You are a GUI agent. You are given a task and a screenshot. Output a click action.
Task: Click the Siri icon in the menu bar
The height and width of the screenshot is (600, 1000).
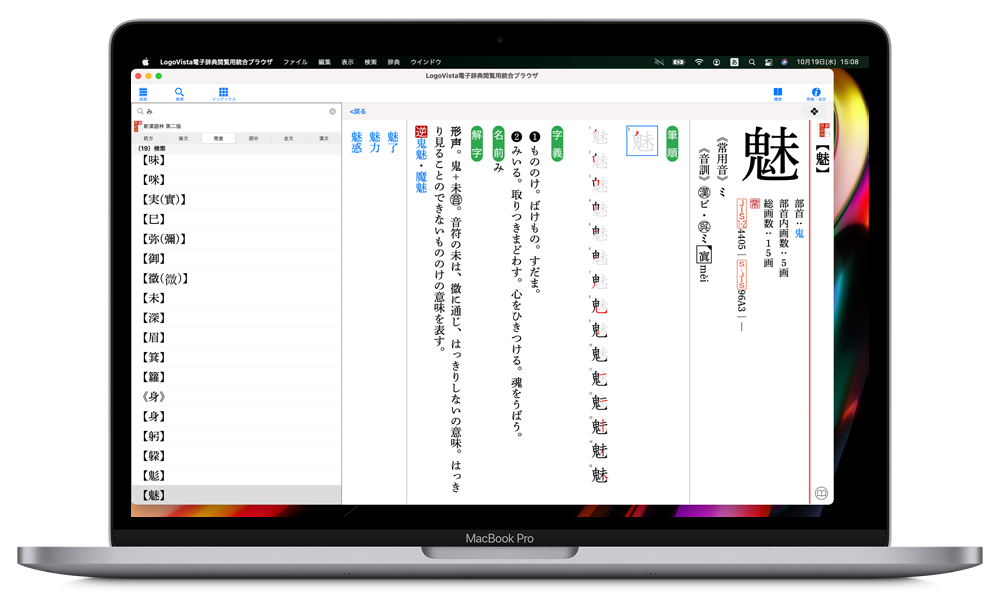click(x=784, y=62)
